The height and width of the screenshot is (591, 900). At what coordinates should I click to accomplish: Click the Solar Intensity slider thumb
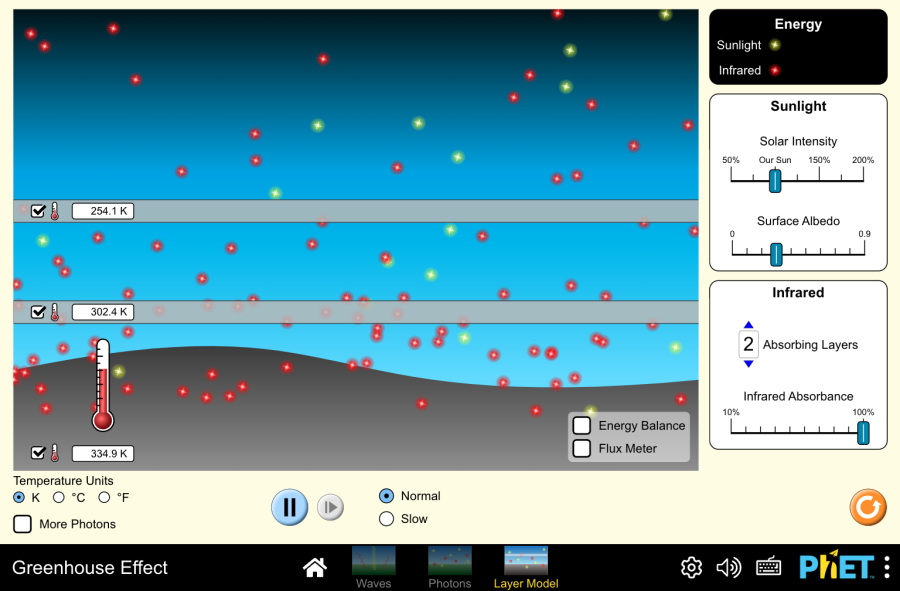(775, 181)
